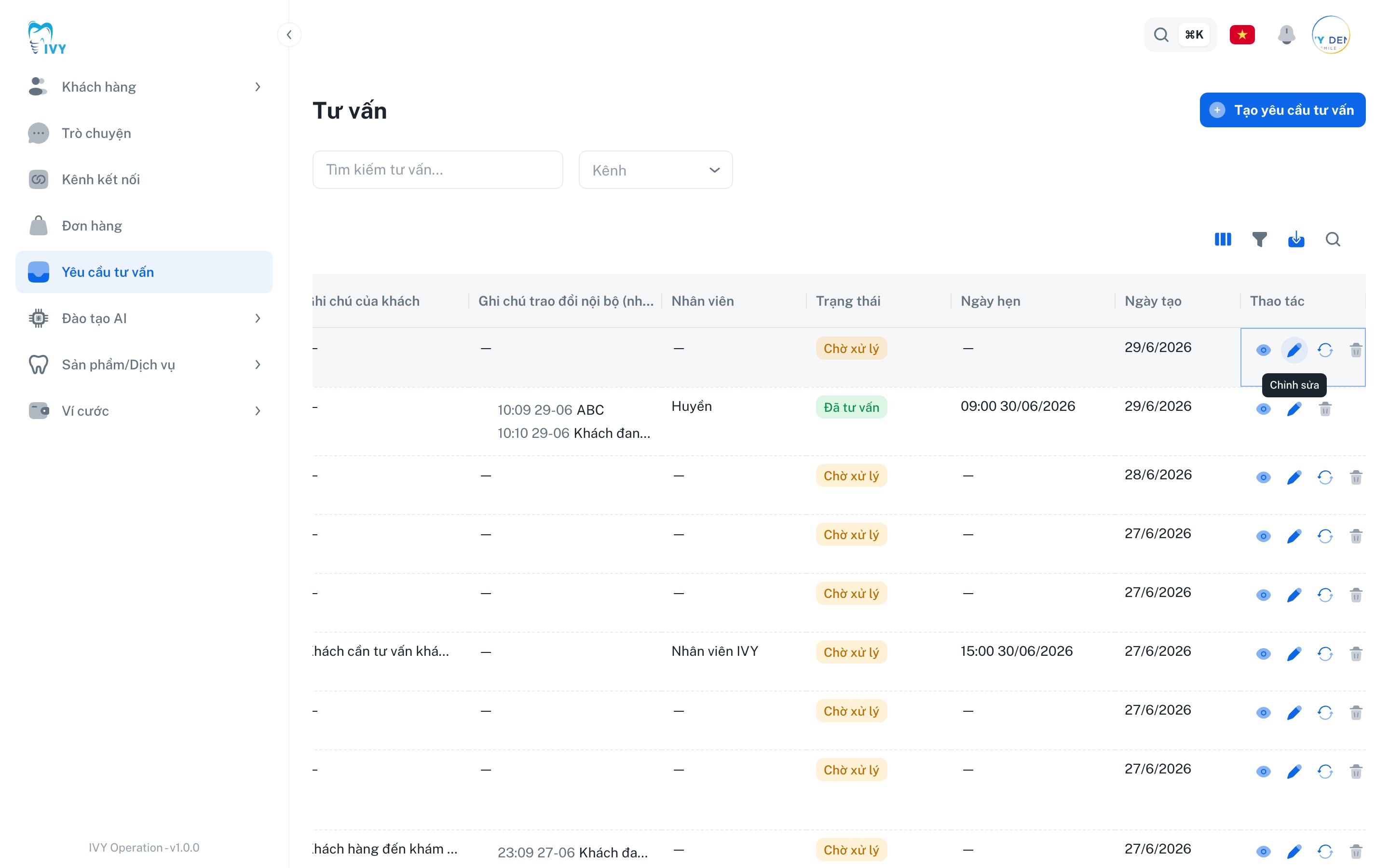Click the IVY Operation v1.0.0 version text
1389x868 pixels.
point(144,847)
